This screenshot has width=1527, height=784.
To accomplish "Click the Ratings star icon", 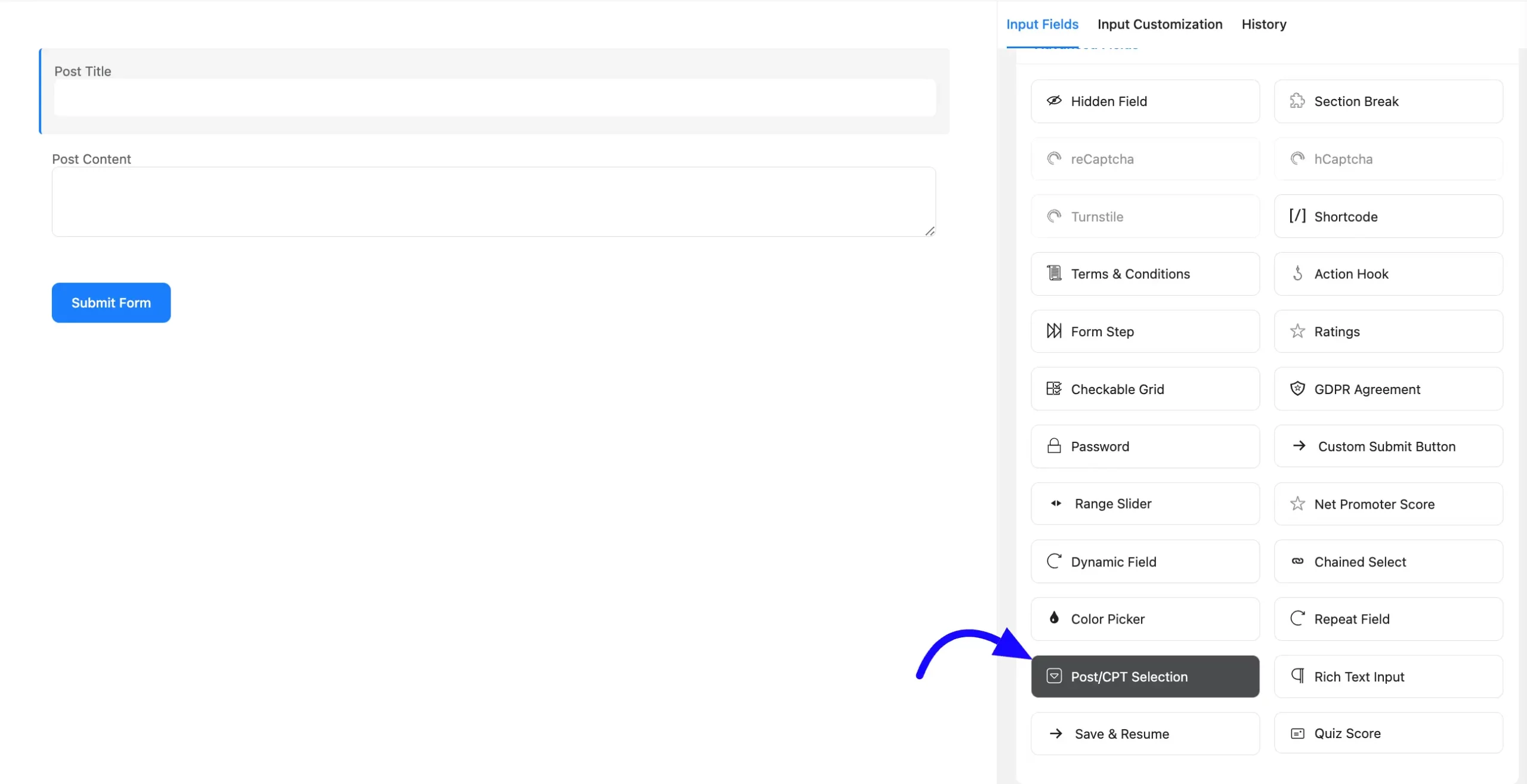I will pyautogui.click(x=1297, y=331).
